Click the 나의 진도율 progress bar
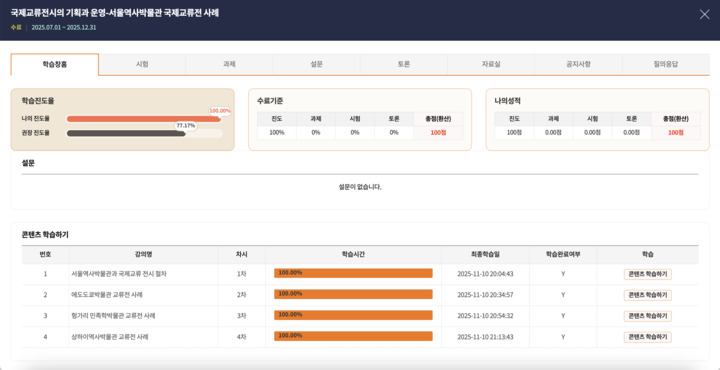The image size is (720, 370). (x=144, y=119)
